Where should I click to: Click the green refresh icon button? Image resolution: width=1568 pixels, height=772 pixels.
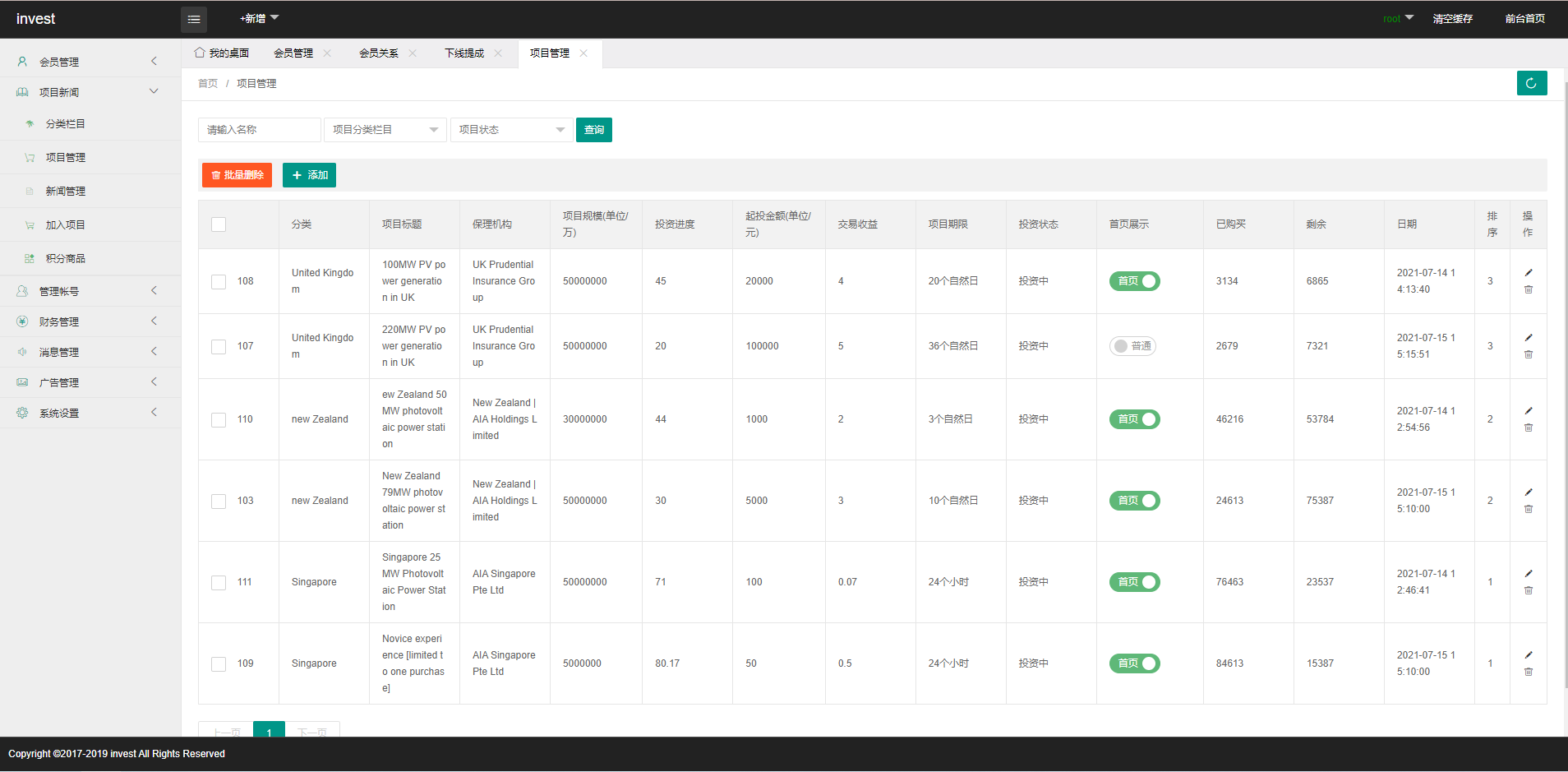coord(1531,83)
